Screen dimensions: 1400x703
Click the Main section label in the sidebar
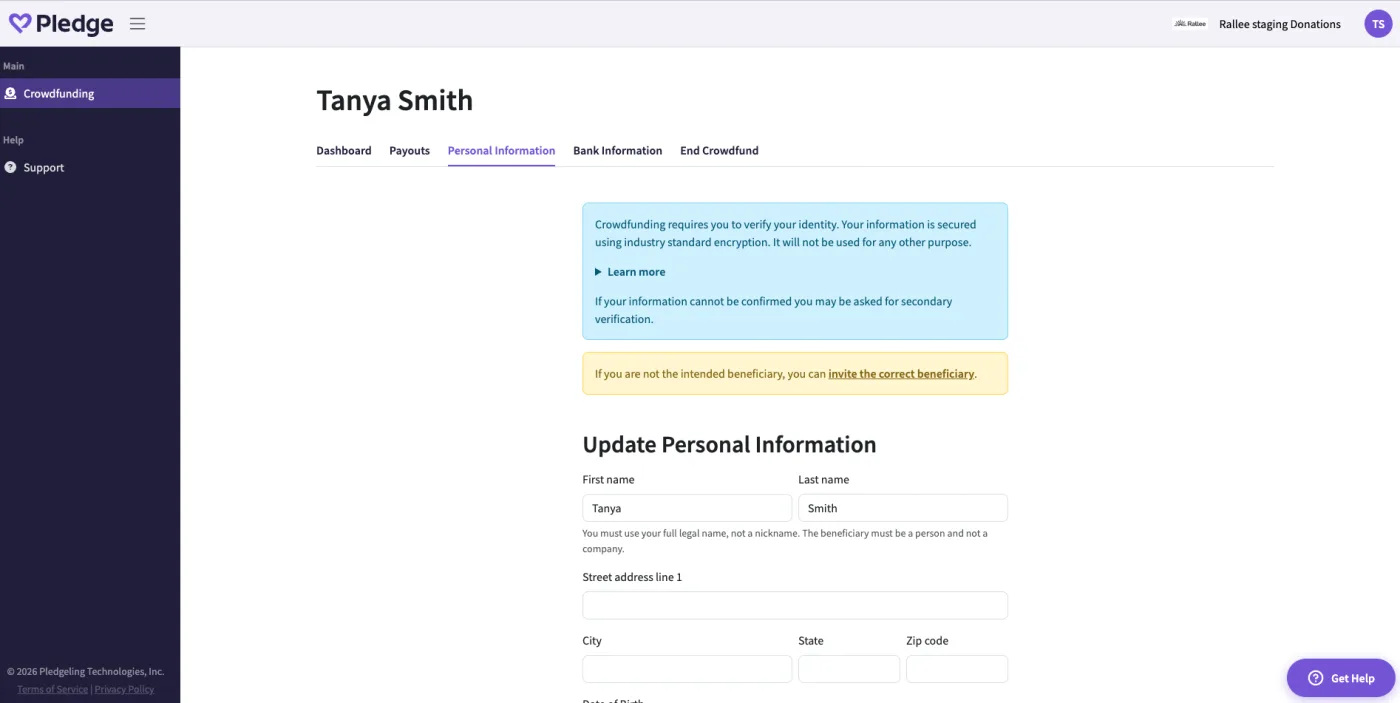point(13,66)
